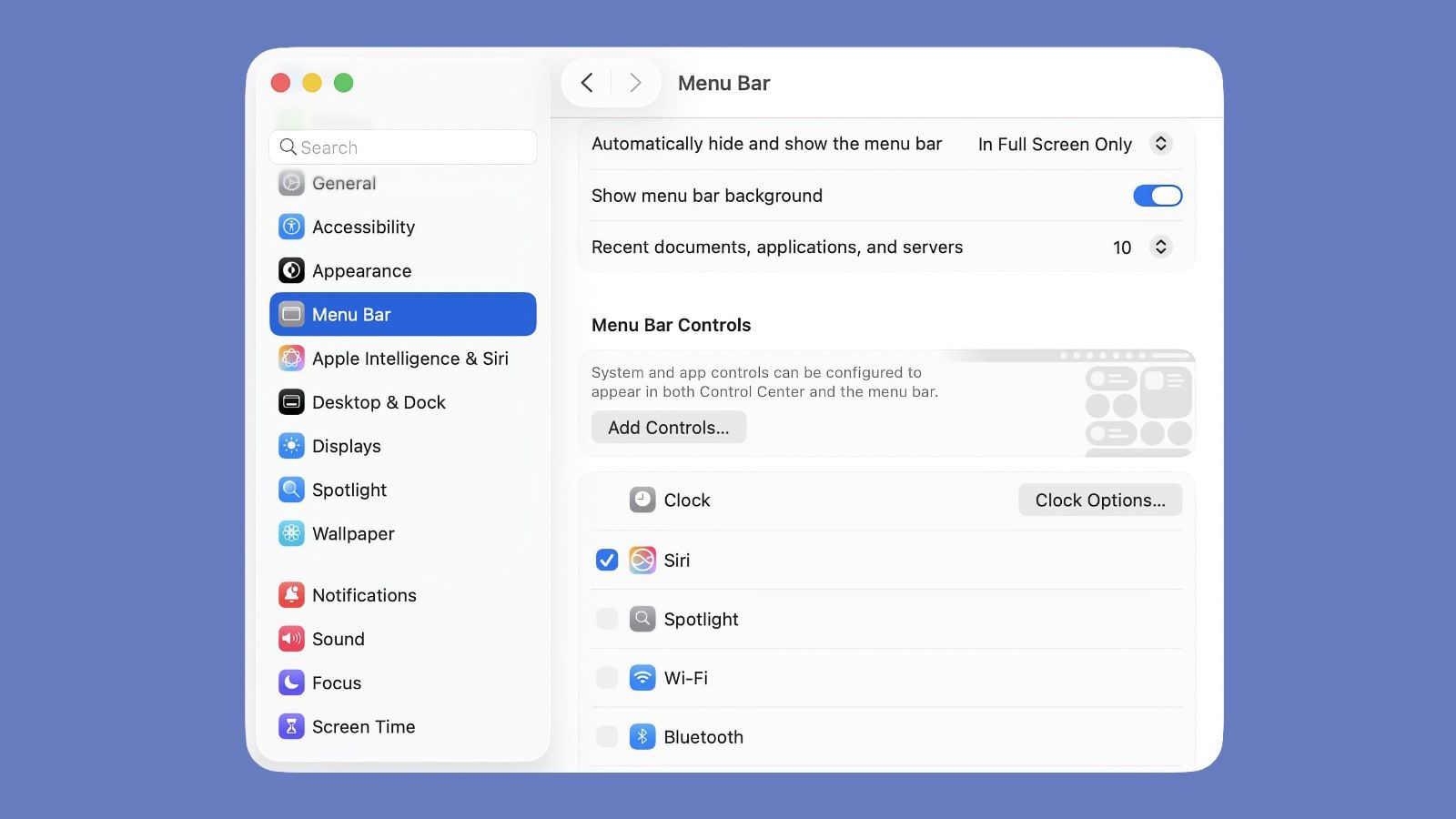Image resolution: width=1456 pixels, height=819 pixels.
Task: Select Focus in the sidebar
Action: coord(403,682)
